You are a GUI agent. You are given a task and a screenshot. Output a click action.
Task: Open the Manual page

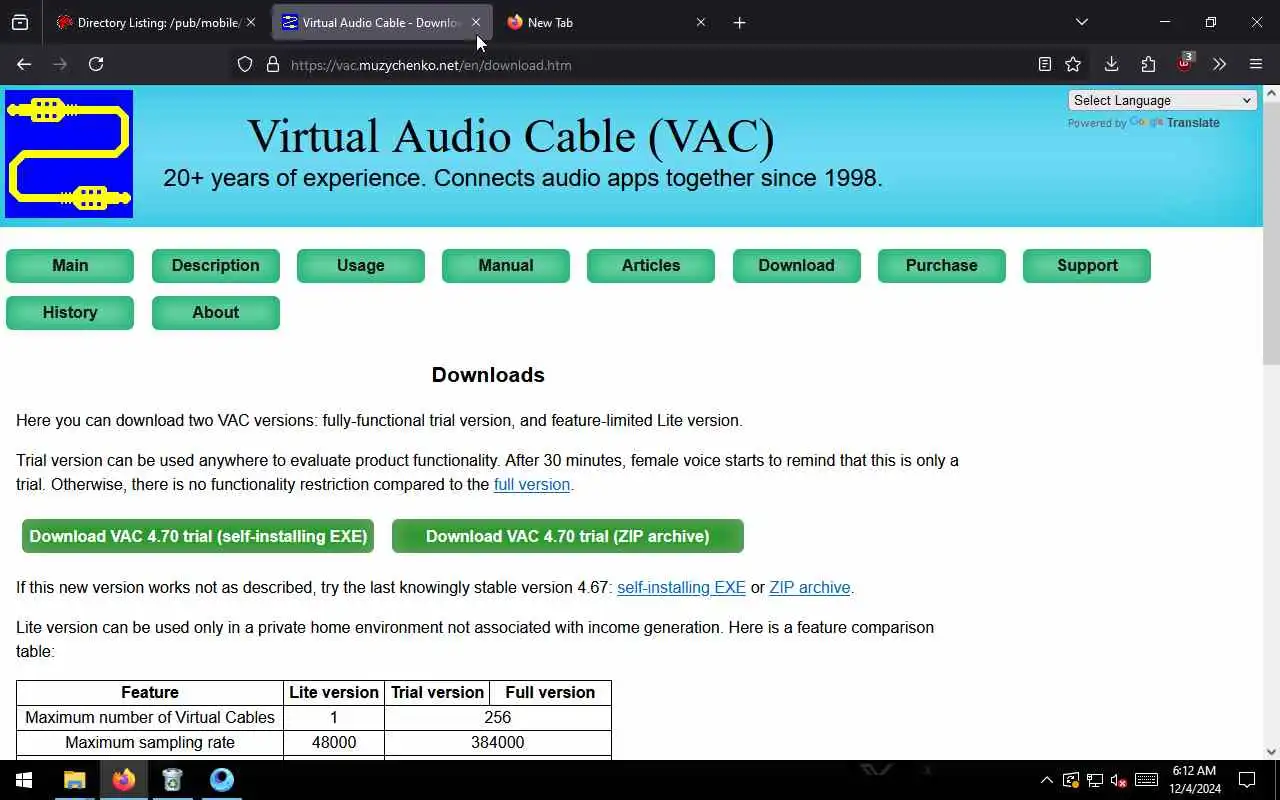coord(506,266)
